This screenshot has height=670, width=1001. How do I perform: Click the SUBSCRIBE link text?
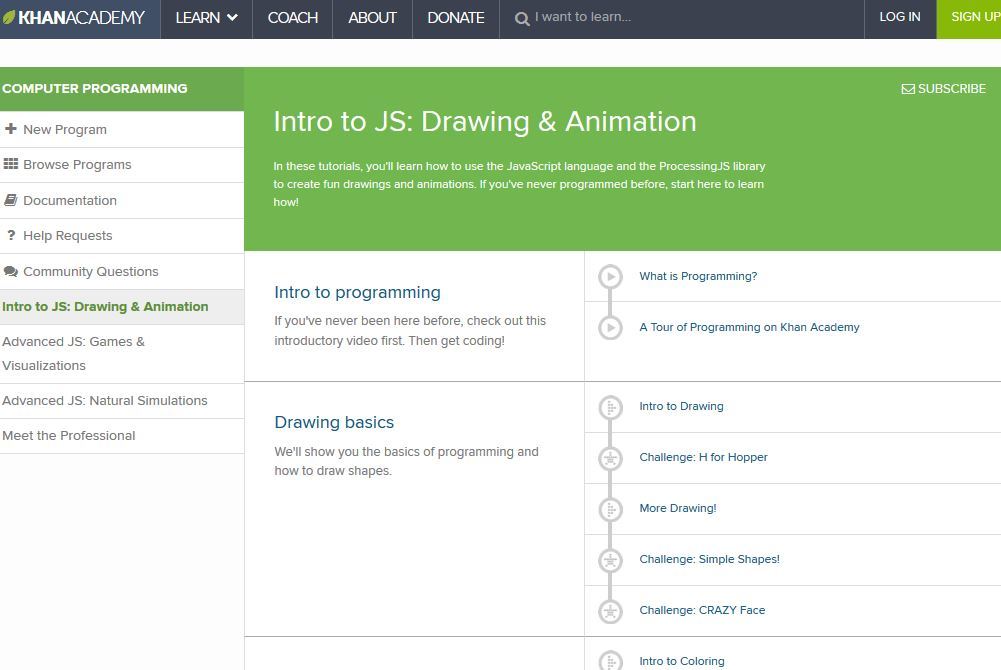(951, 89)
